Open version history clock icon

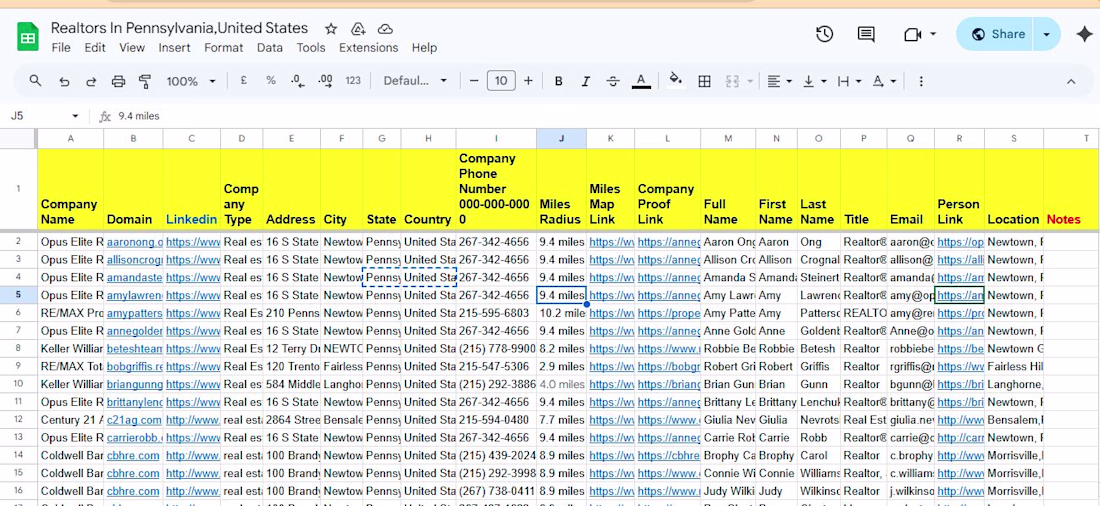[x=824, y=34]
